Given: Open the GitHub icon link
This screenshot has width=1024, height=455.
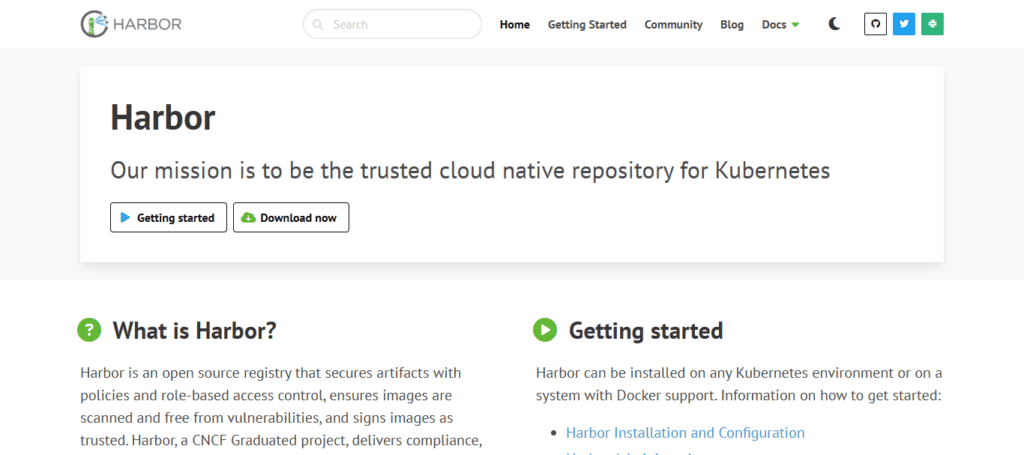Looking at the screenshot, I should click(x=875, y=24).
